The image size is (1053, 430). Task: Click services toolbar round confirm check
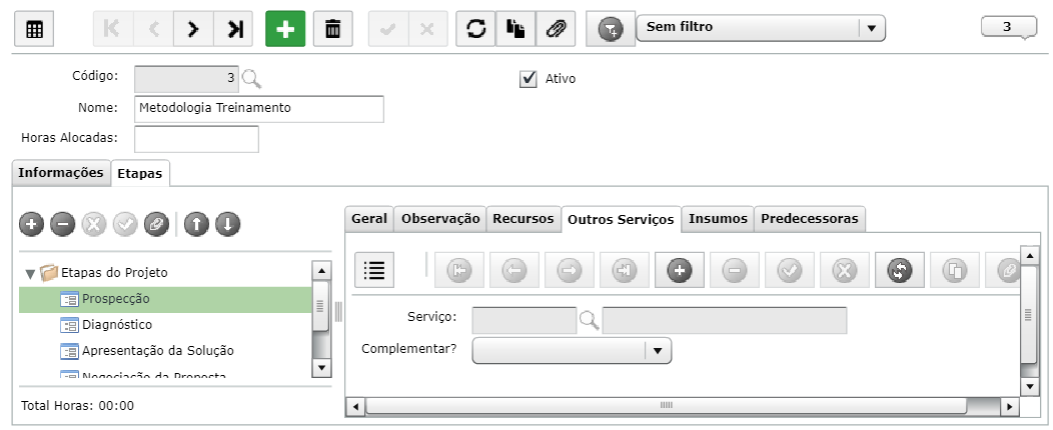[790, 270]
